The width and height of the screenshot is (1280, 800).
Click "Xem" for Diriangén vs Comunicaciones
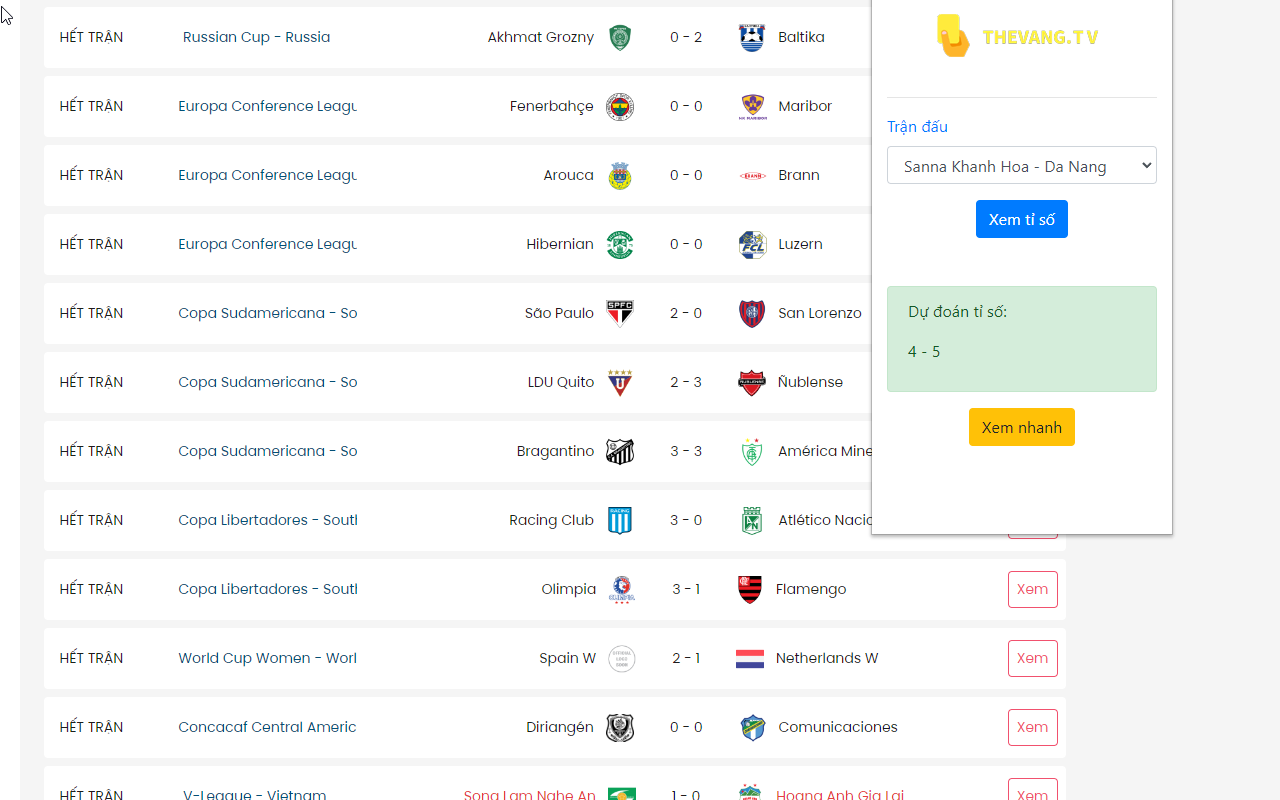tap(1032, 728)
